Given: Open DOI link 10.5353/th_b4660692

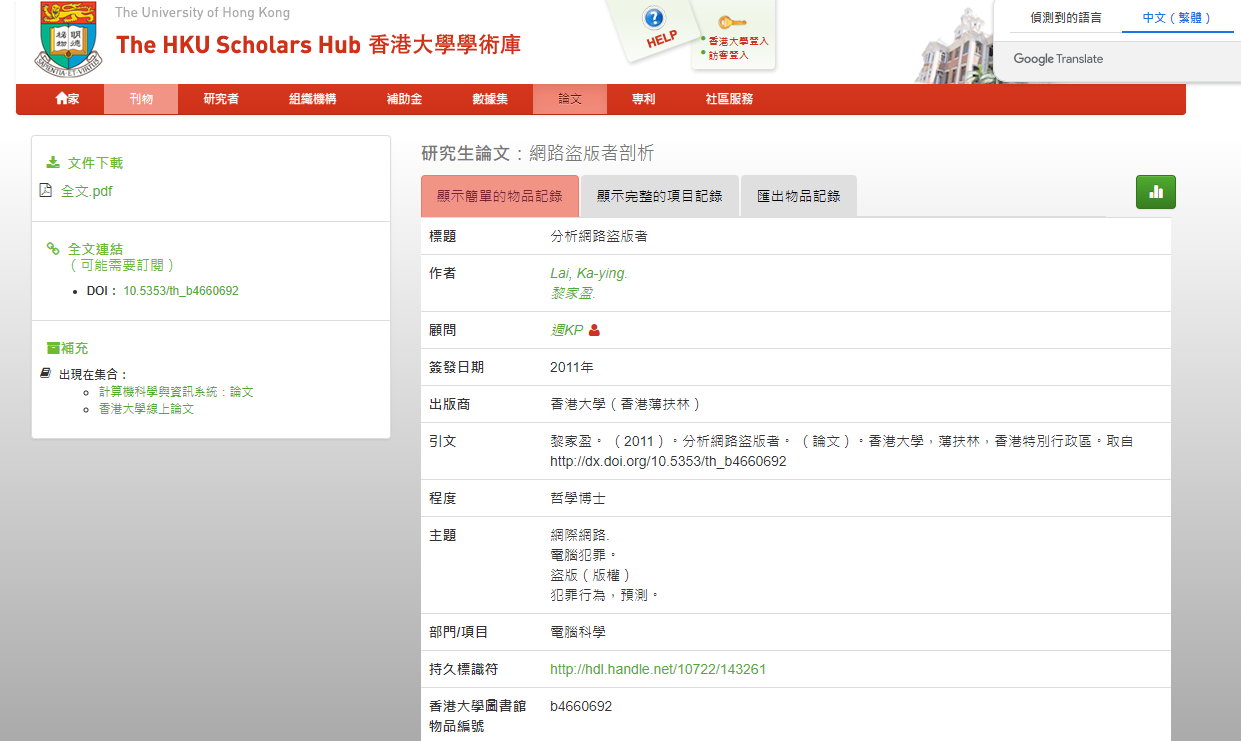Looking at the screenshot, I should pos(180,291).
